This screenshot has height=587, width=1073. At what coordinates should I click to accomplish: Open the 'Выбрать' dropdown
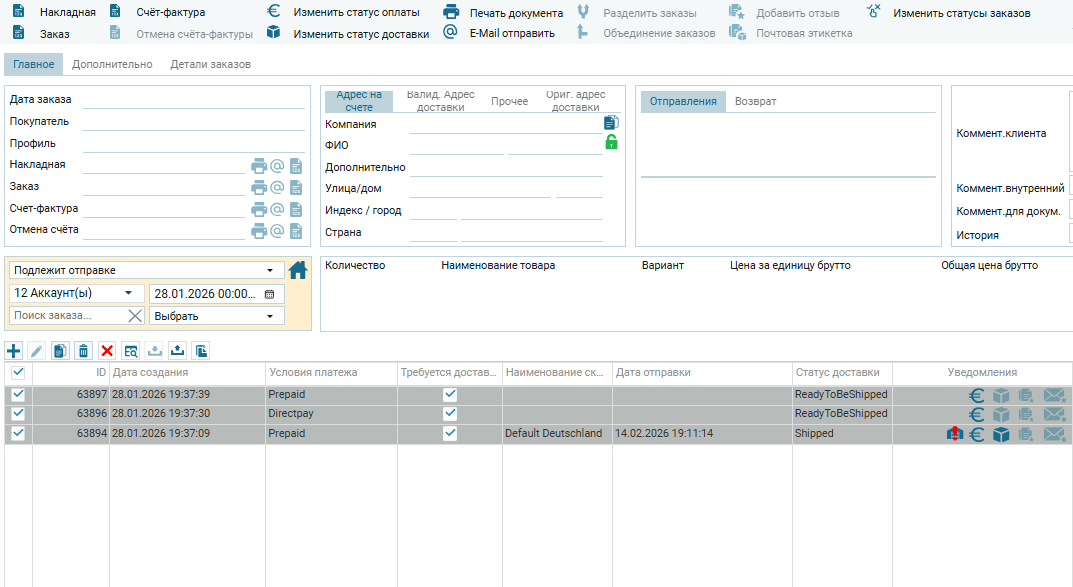(216, 316)
